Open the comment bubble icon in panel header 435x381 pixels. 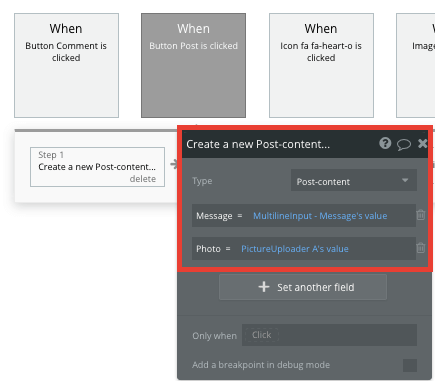tap(403, 144)
